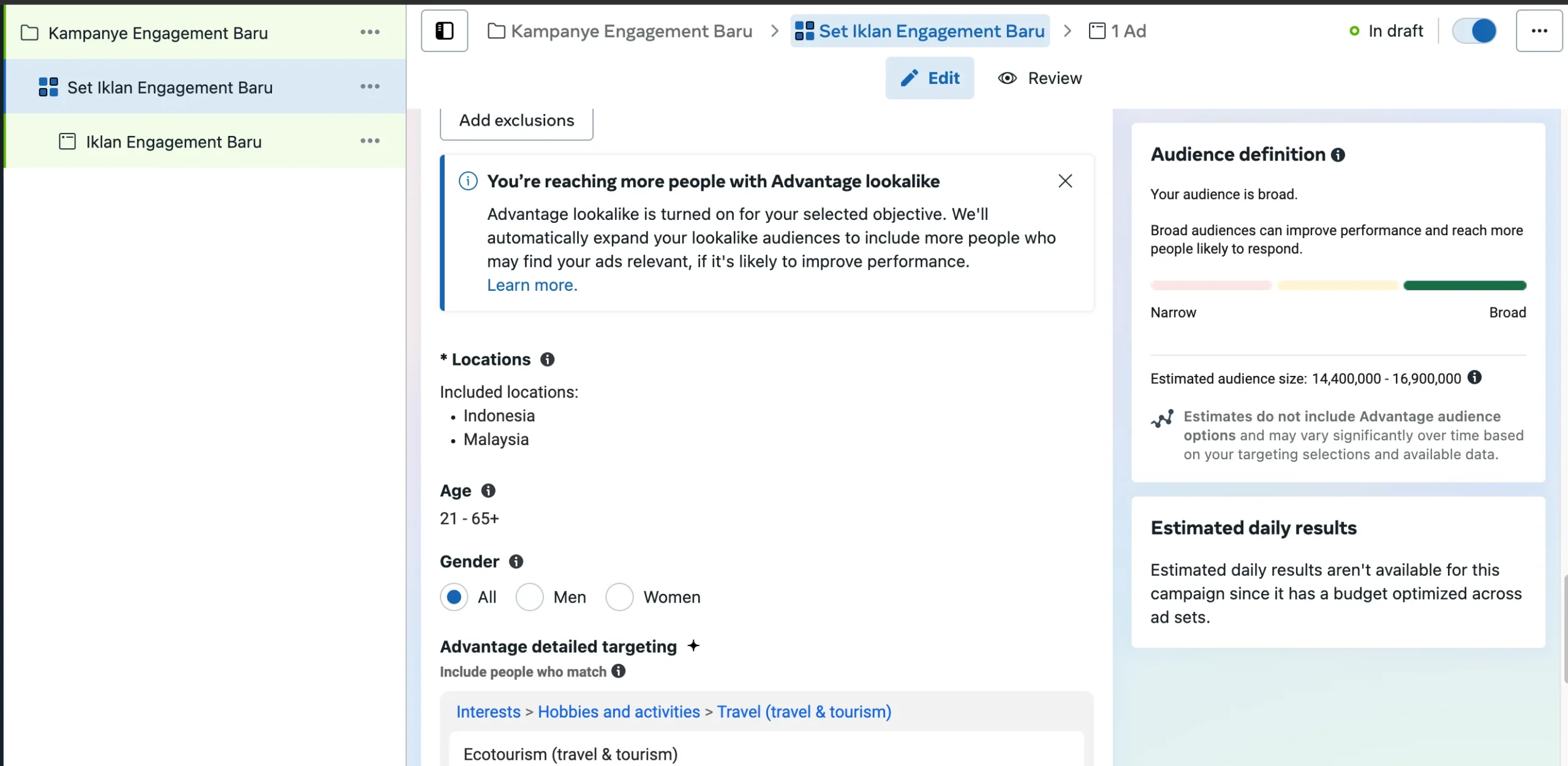Click the estimated audience size info icon

pos(1475,378)
